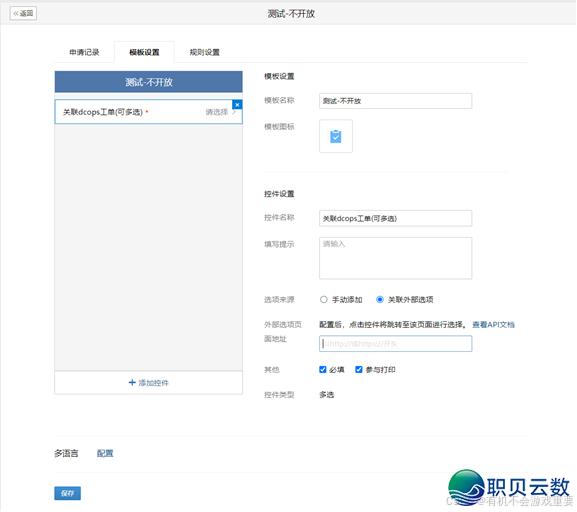Switch to the 规则设置 tab
Viewport: 577px width, 512px height.
pos(205,52)
